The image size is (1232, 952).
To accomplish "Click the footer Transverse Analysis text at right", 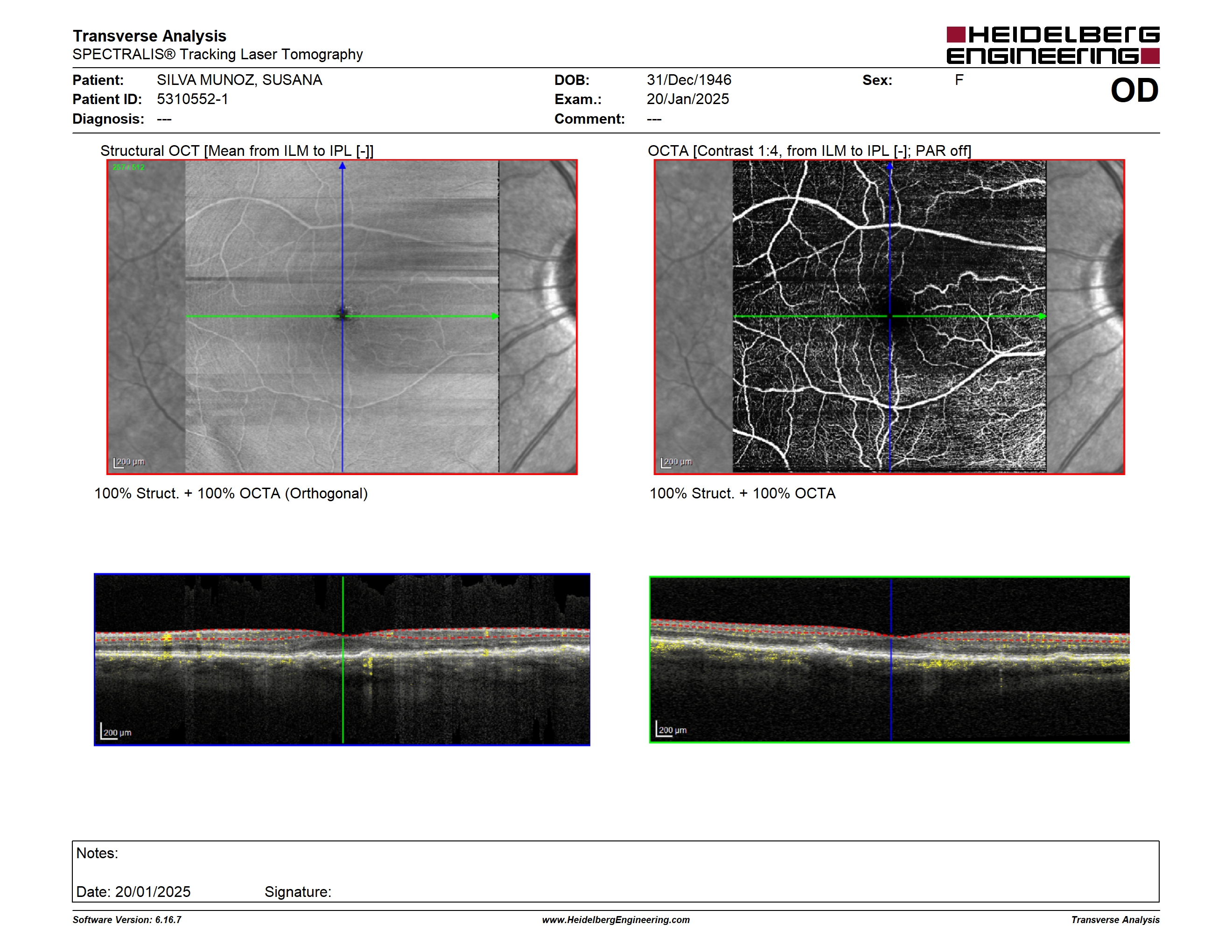I will [1115, 919].
